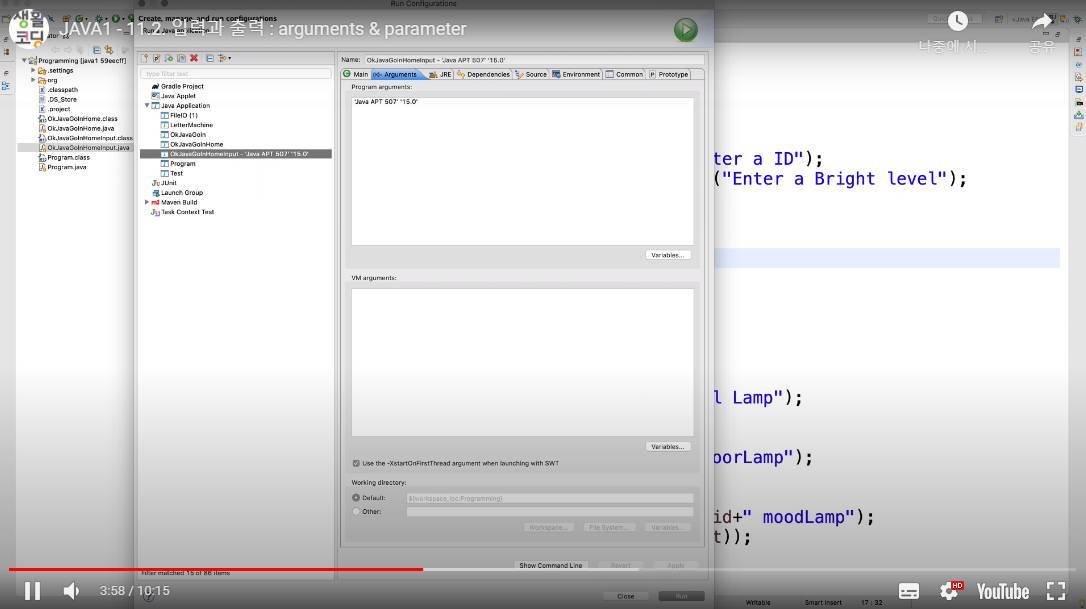Click New prototype icon
Screen dimensions: 1086x609
[x=157, y=58]
